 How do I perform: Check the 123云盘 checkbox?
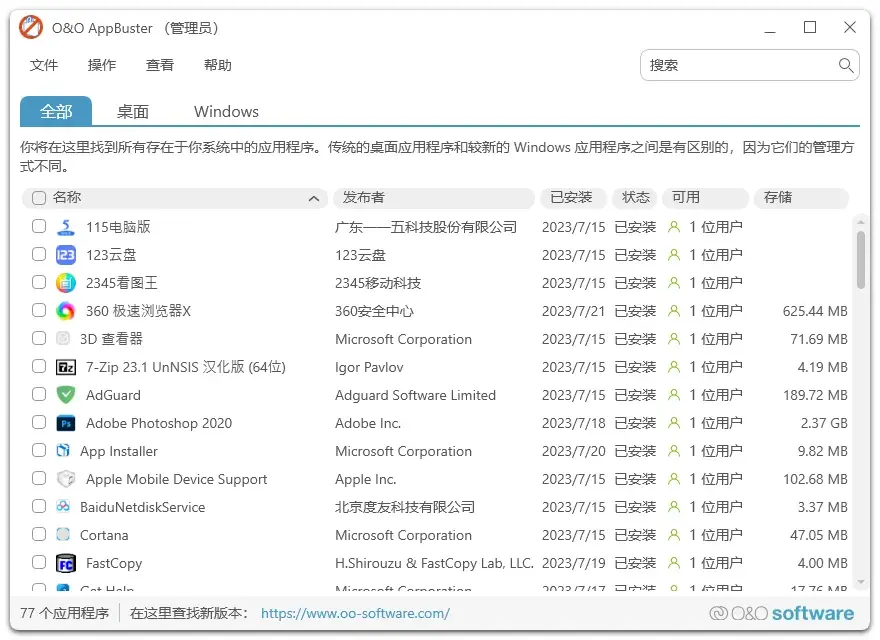coord(39,254)
